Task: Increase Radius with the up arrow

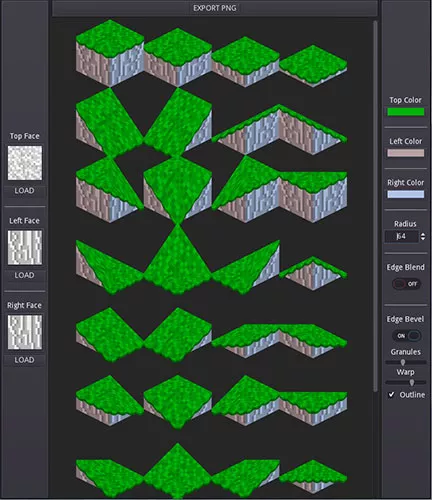Action: [423, 234]
